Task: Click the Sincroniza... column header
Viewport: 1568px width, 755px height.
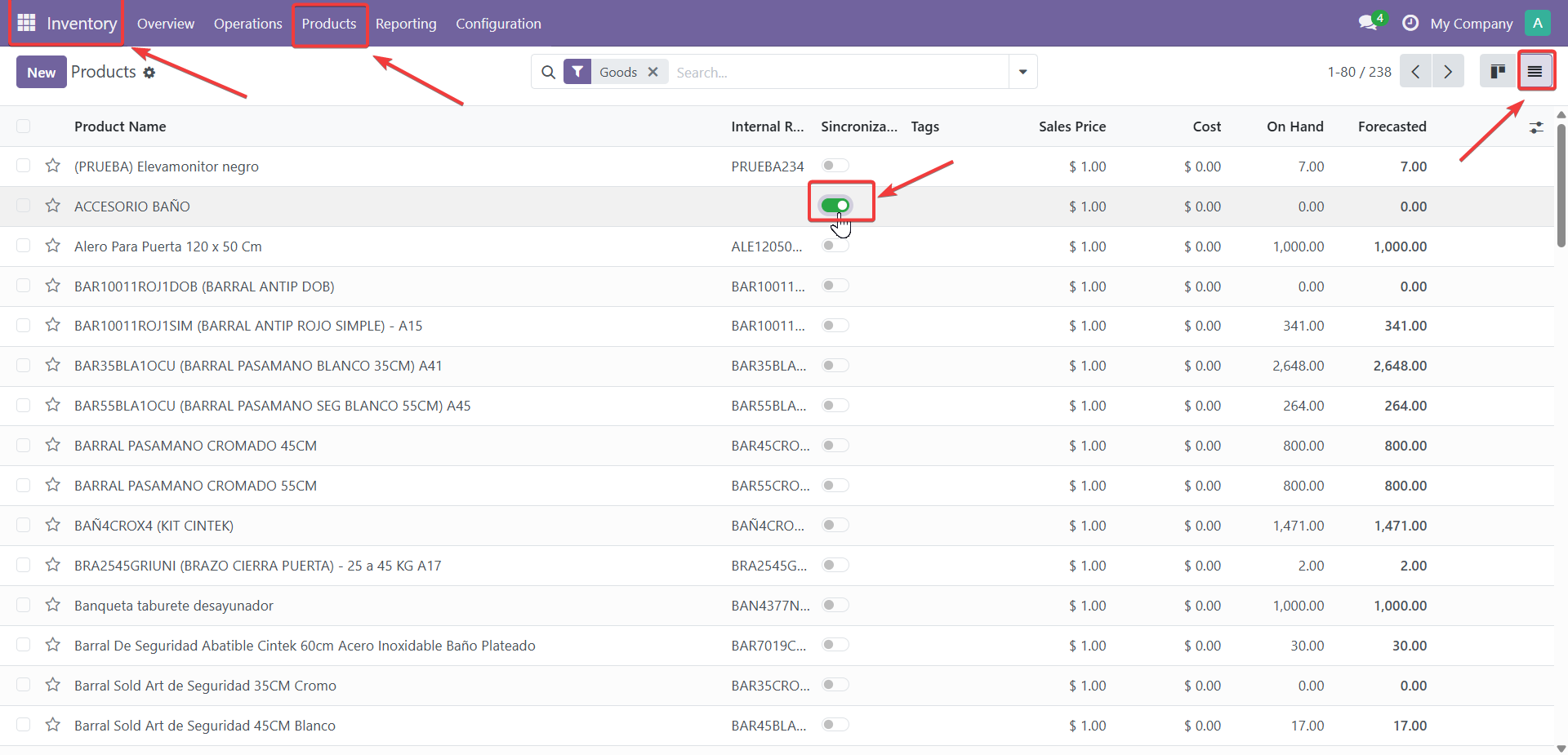Action: [x=859, y=127]
